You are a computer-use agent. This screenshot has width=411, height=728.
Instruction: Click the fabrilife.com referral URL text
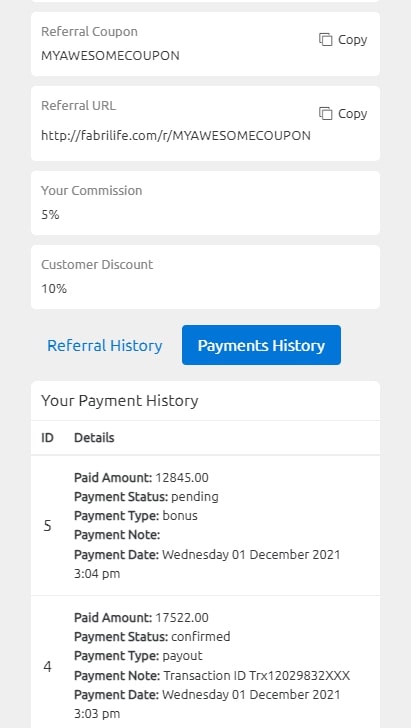(176, 136)
